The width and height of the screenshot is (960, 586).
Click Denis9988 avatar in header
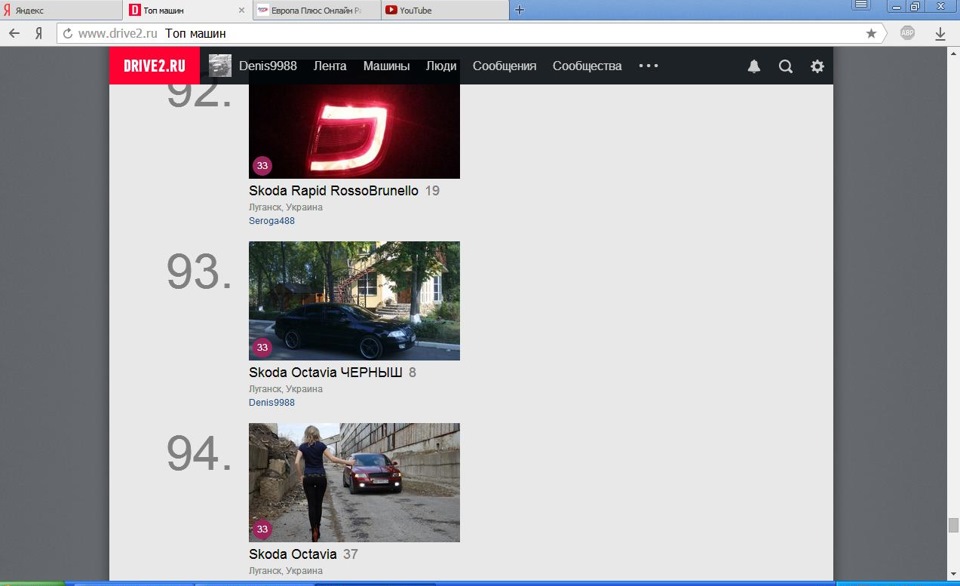click(x=220, y=66)
